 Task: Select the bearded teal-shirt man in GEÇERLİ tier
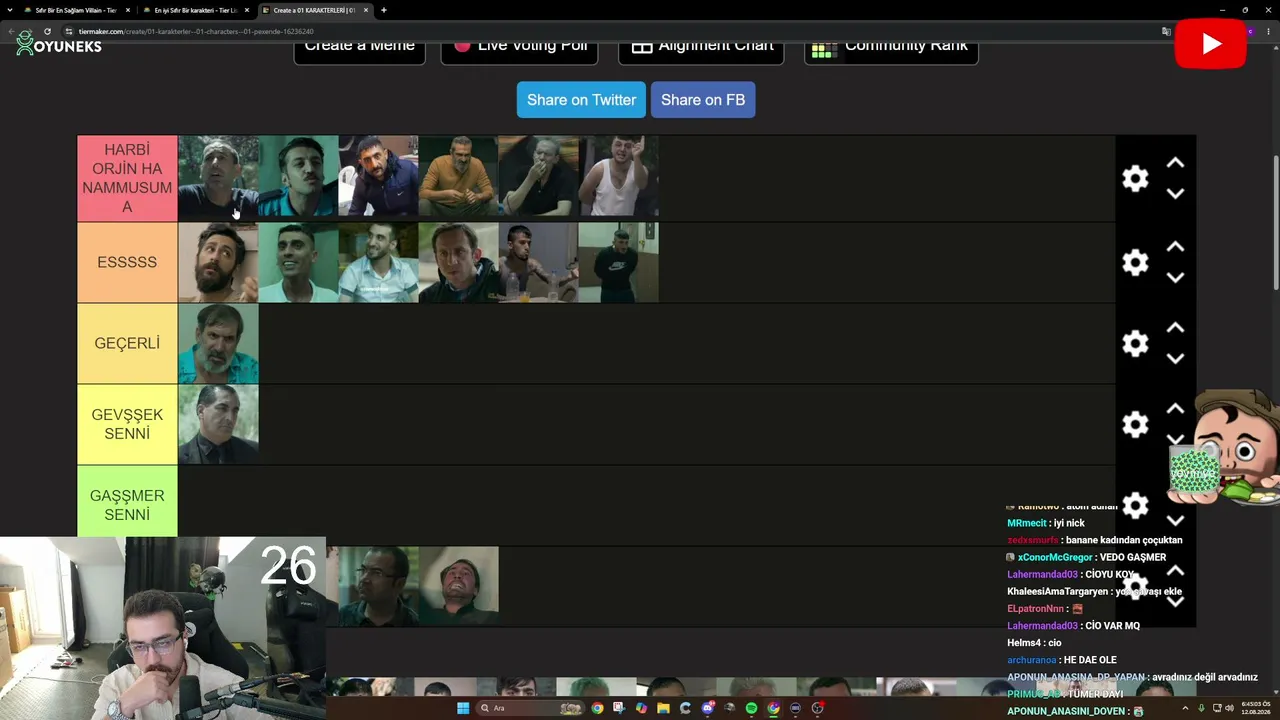(218, 343)
